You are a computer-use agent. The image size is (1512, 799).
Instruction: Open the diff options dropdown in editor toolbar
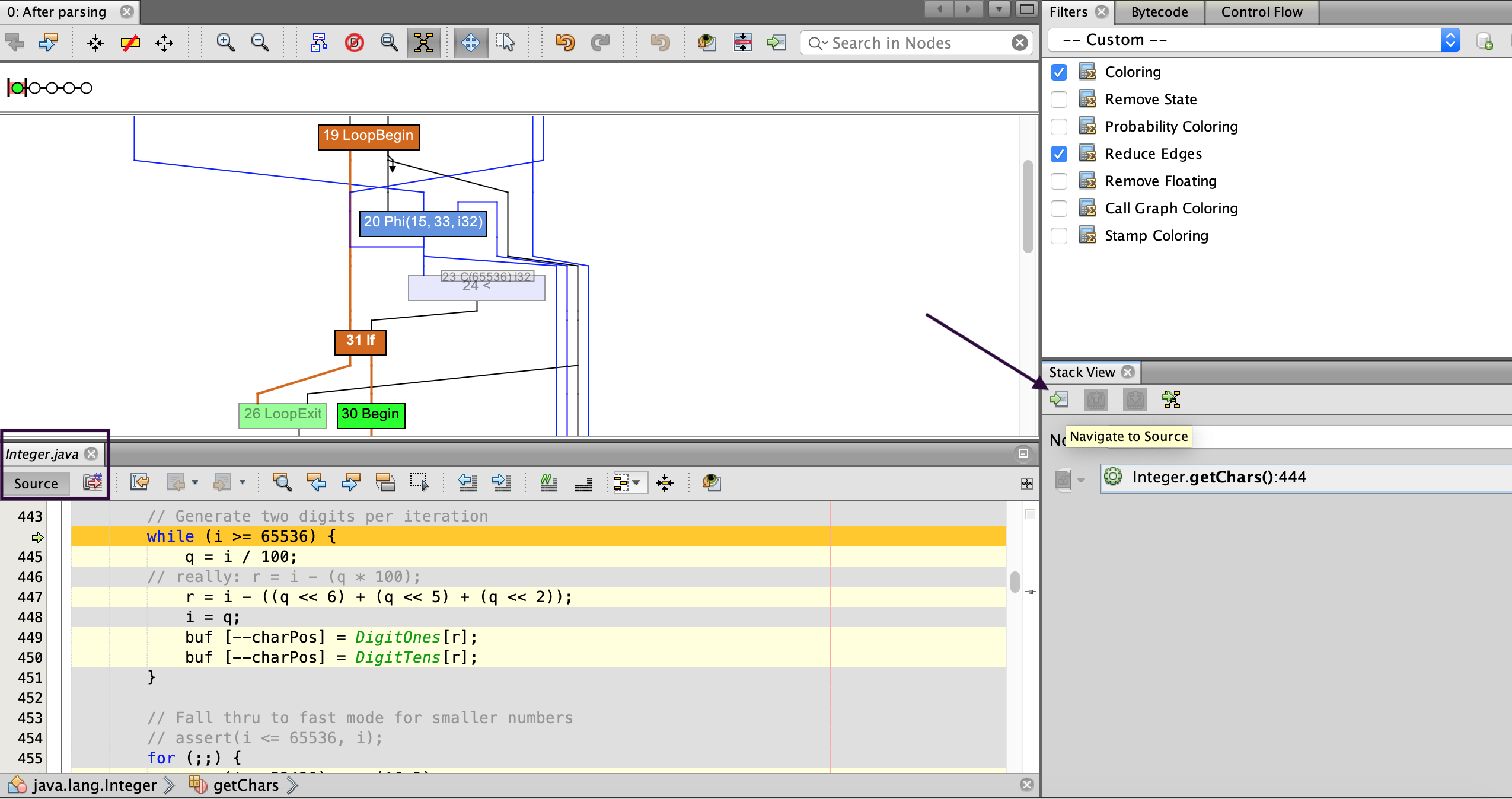point(636,482)
